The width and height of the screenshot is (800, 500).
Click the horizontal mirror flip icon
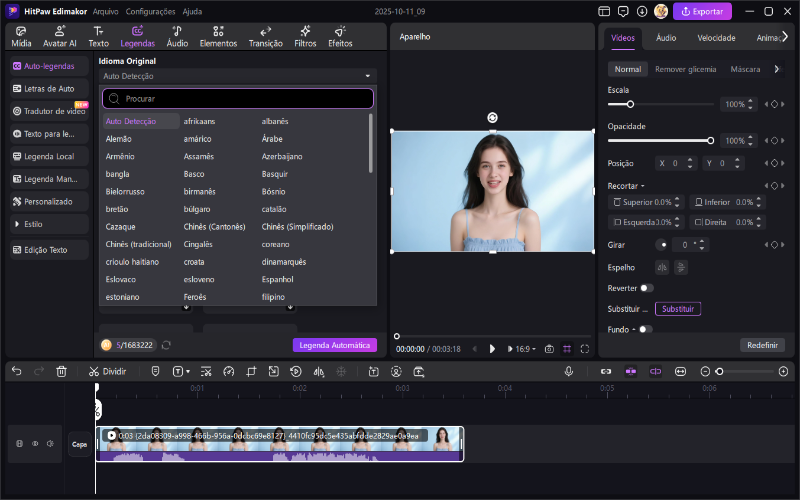(x=661, y=267)
